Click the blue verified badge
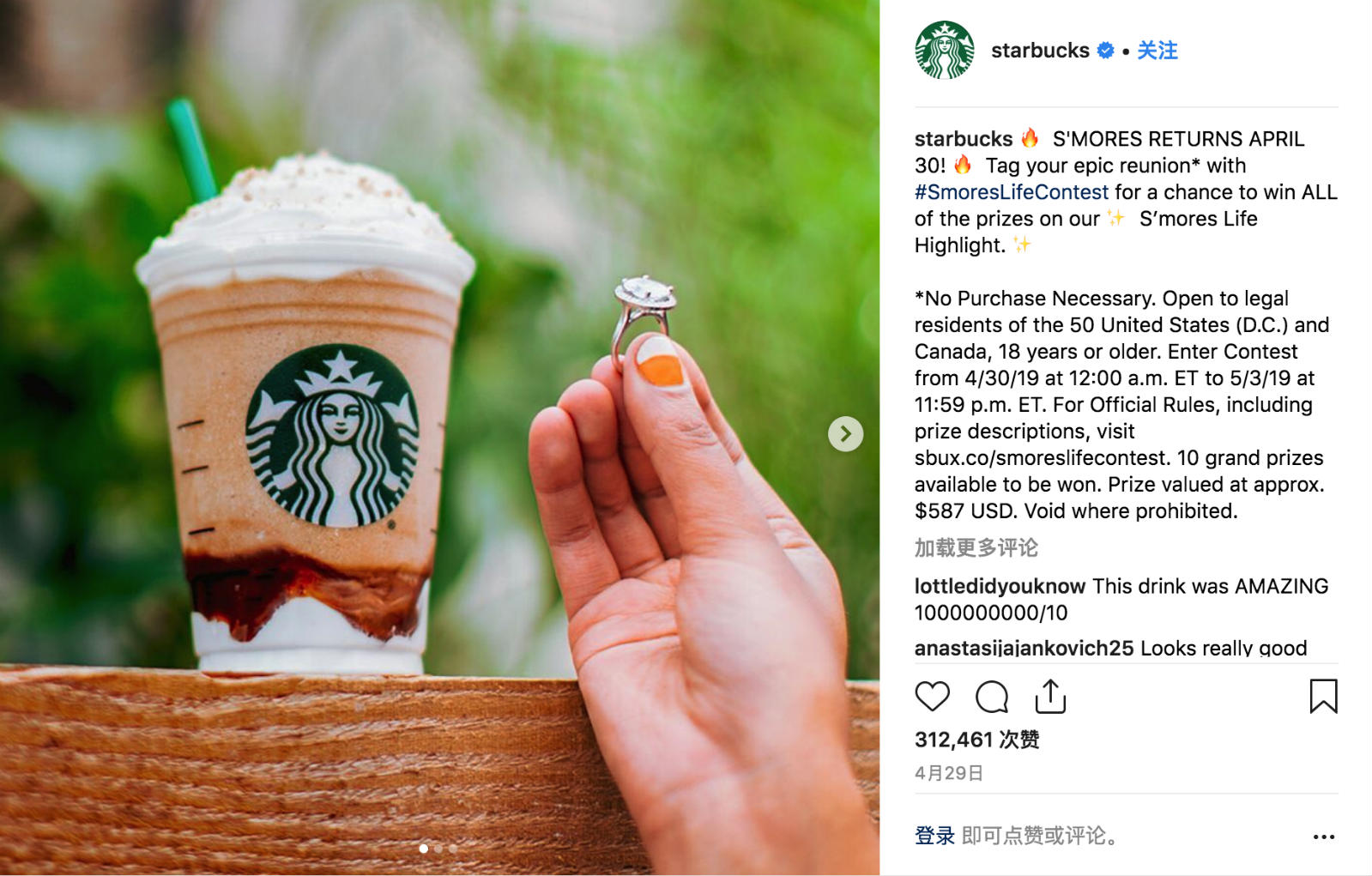This screenshot has height=876, width=1372. point(1105,51)
